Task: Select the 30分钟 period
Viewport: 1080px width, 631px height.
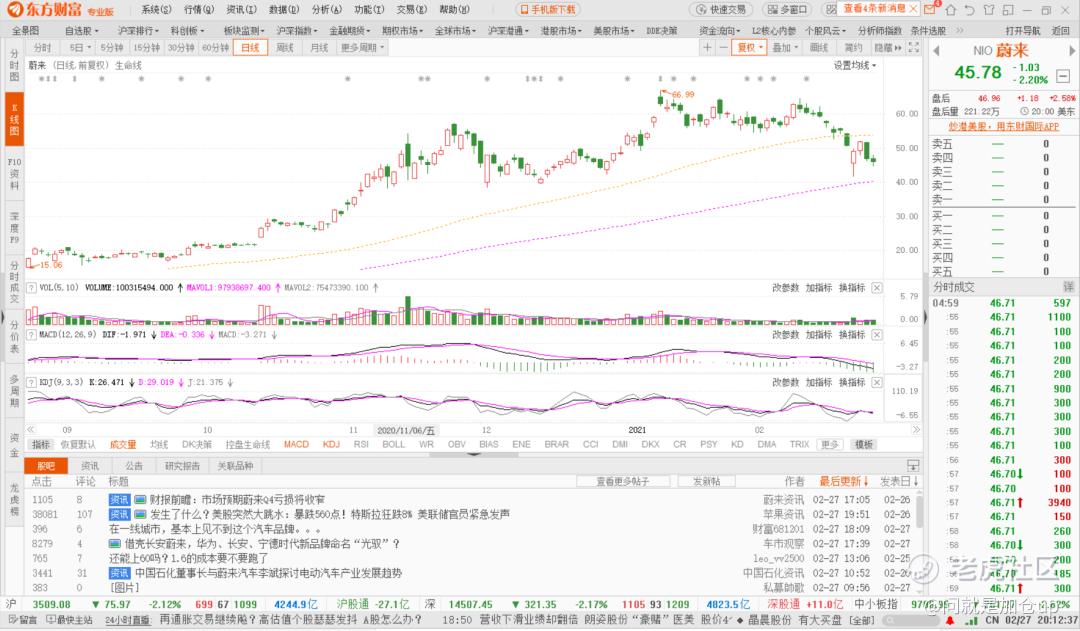Action: point(181,48)
